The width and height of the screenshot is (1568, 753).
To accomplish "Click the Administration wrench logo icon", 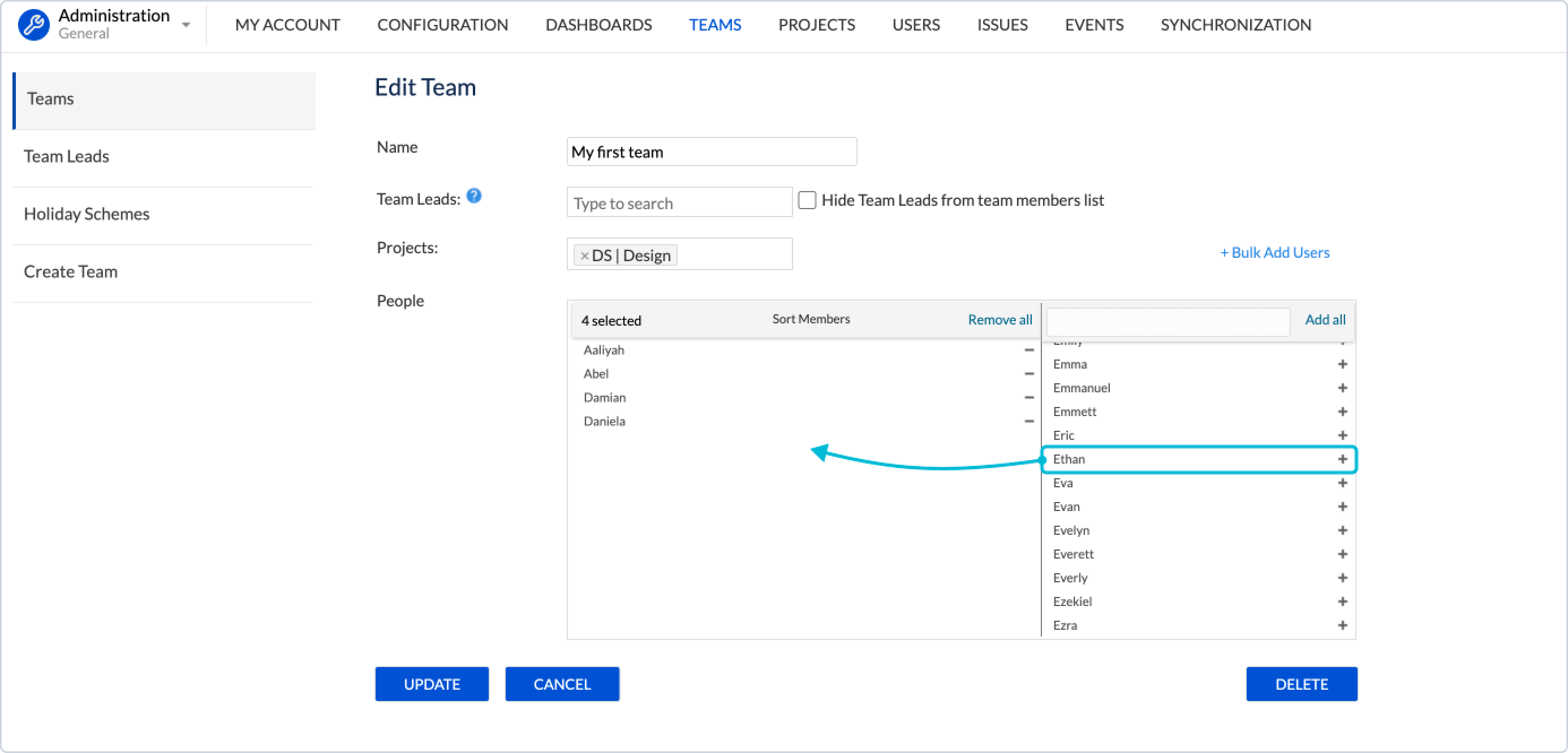I will point(34,25).
